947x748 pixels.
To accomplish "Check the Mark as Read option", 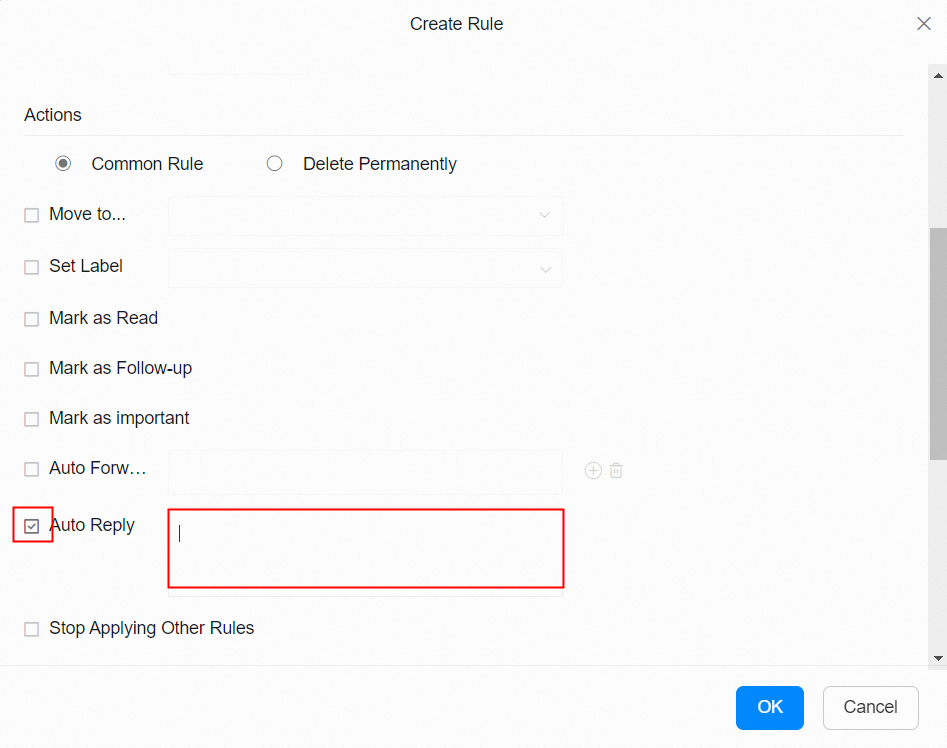I will coord(32,319).
